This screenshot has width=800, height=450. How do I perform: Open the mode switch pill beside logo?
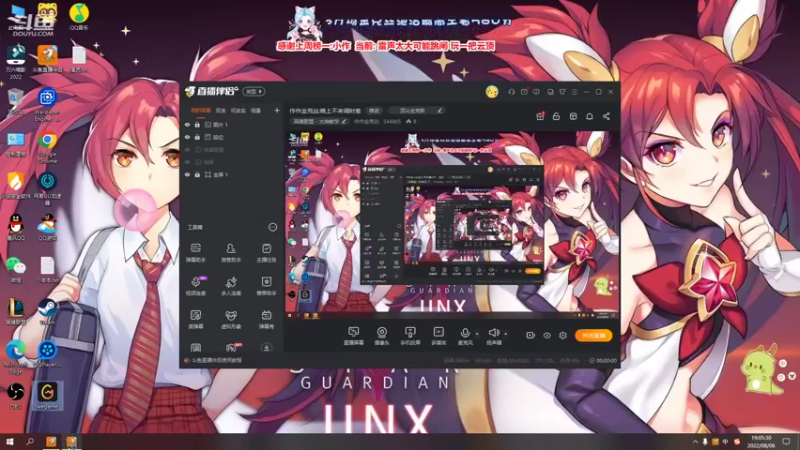[x=254, y=92]
